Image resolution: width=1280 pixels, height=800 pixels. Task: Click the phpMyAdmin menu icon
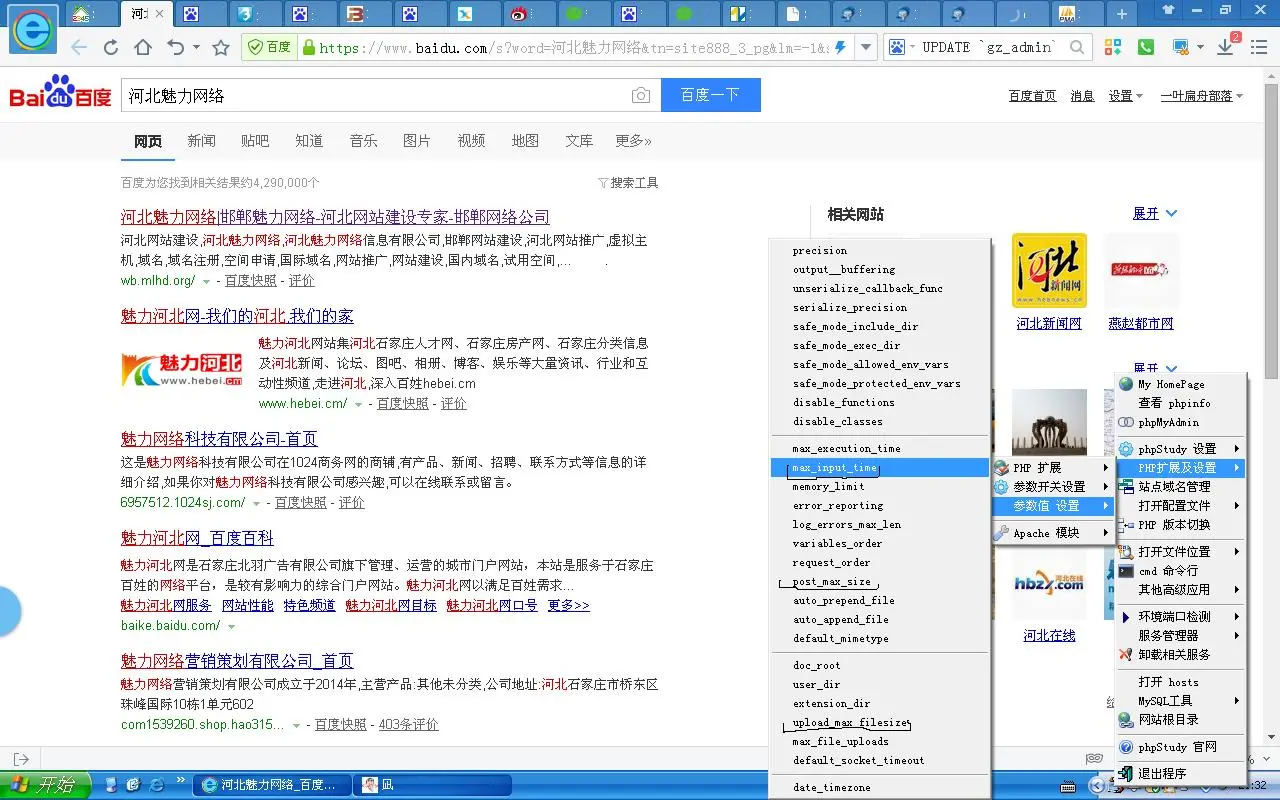click(1126, 422)
